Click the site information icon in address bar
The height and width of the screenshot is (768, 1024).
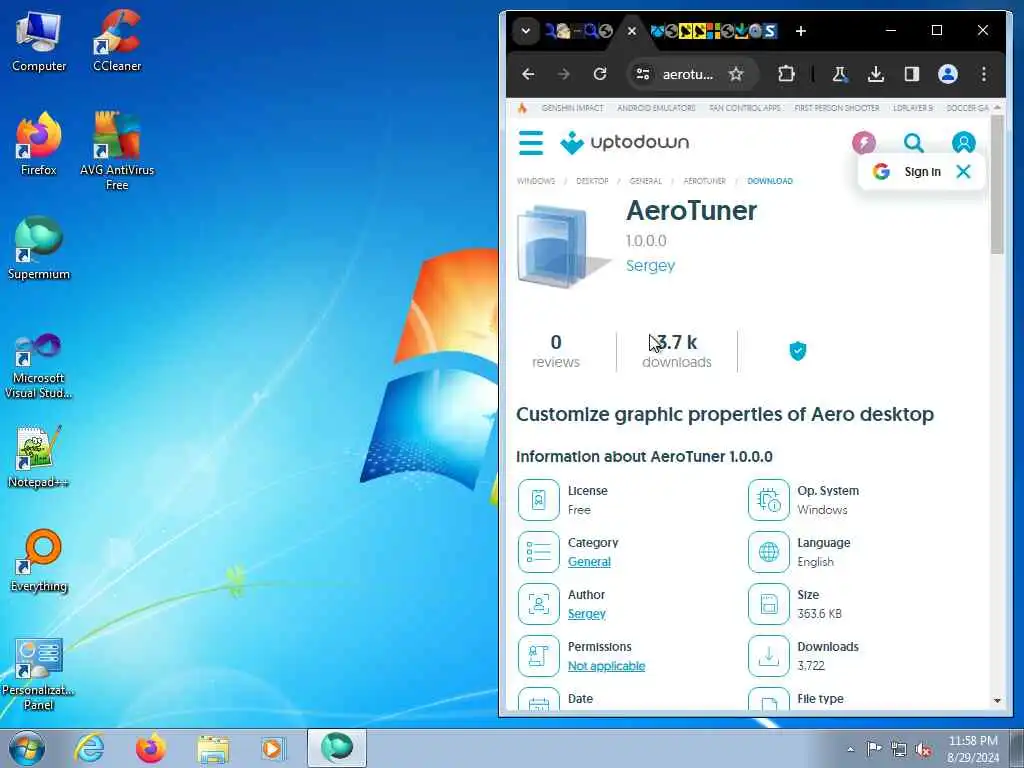coord(643,74)
